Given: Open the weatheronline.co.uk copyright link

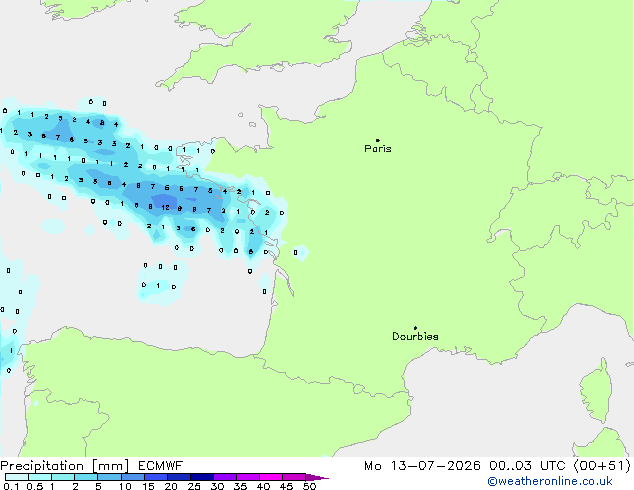Looking at the screenshot, I should coord(550,481).
